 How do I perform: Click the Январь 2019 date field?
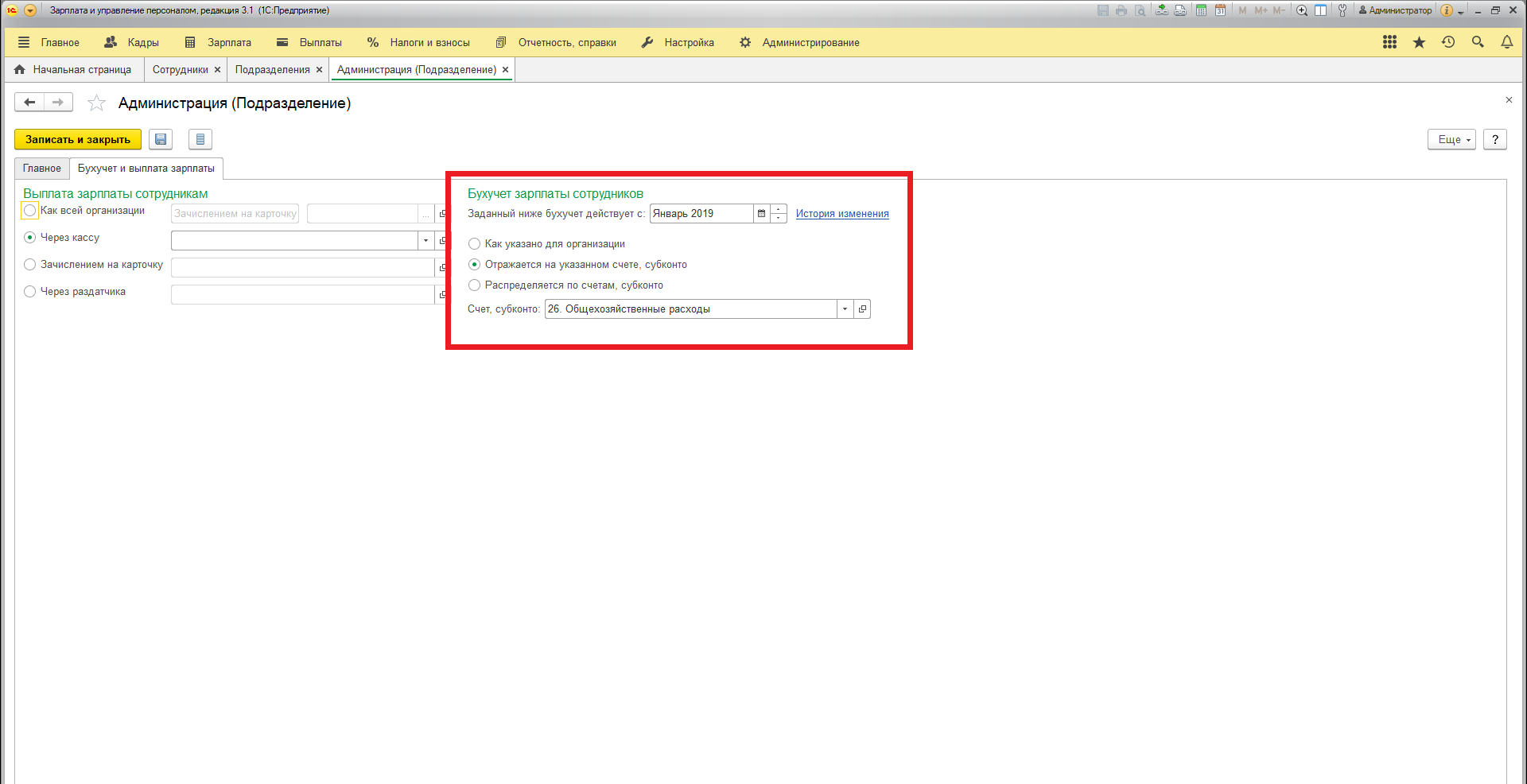click(x=701, y=213)
